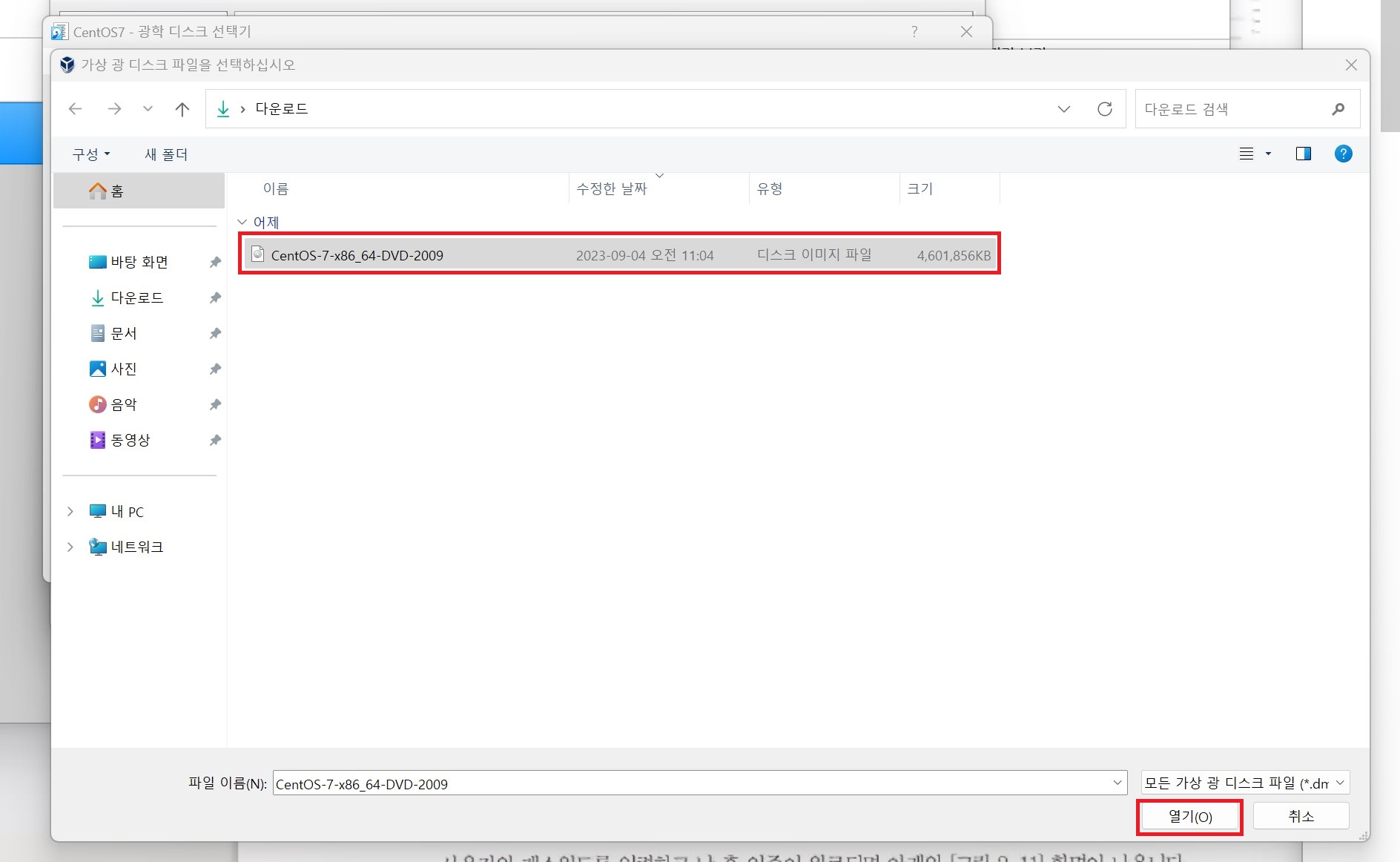Click 디스크 이미지 파일 type cell
The image size is (1400, 862).
(x=814, y=254)
